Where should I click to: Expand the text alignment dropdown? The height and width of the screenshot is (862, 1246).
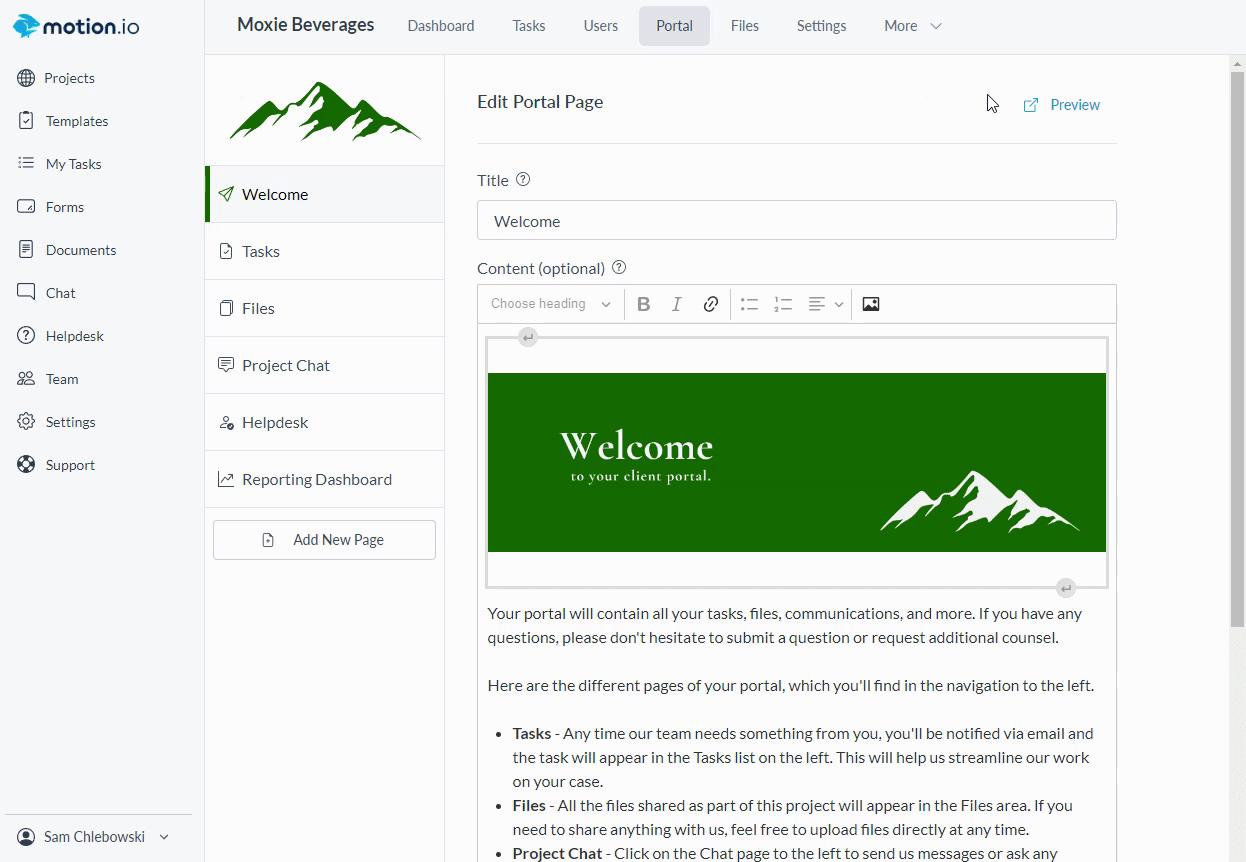tap(826, 304)
